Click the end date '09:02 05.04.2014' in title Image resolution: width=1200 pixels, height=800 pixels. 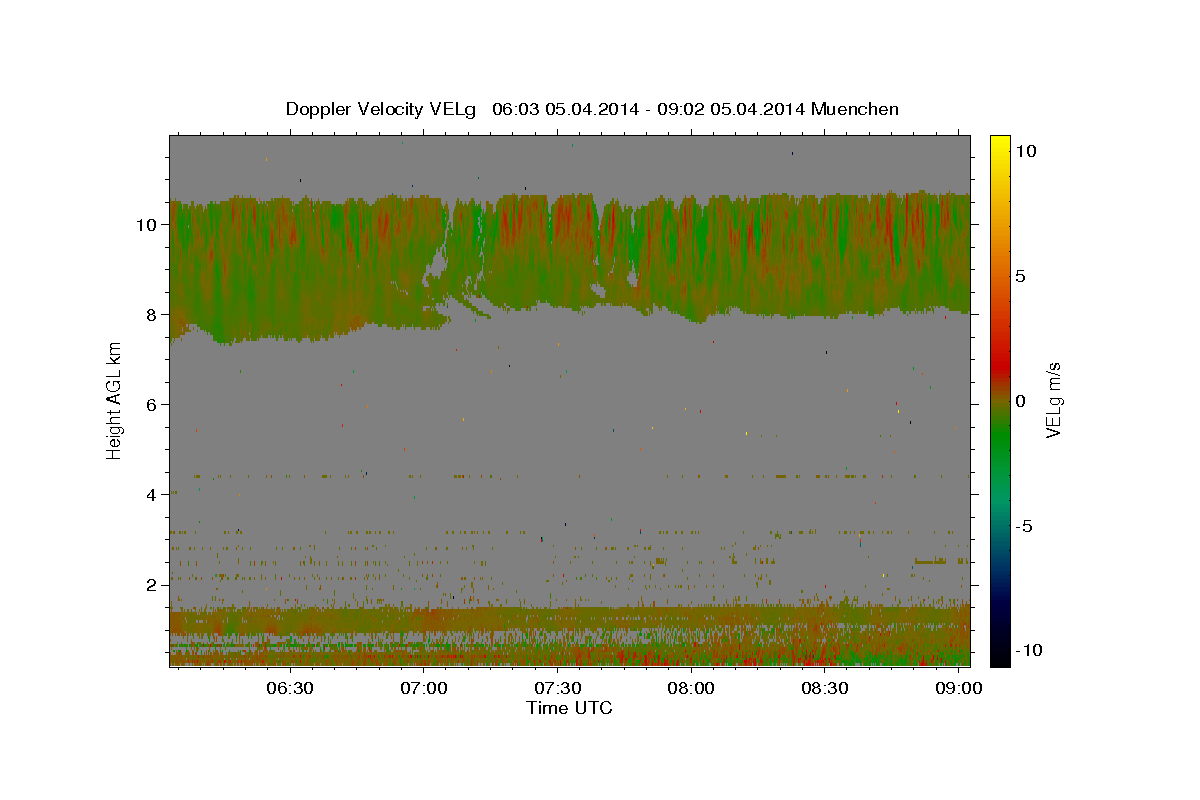point(729,109)
